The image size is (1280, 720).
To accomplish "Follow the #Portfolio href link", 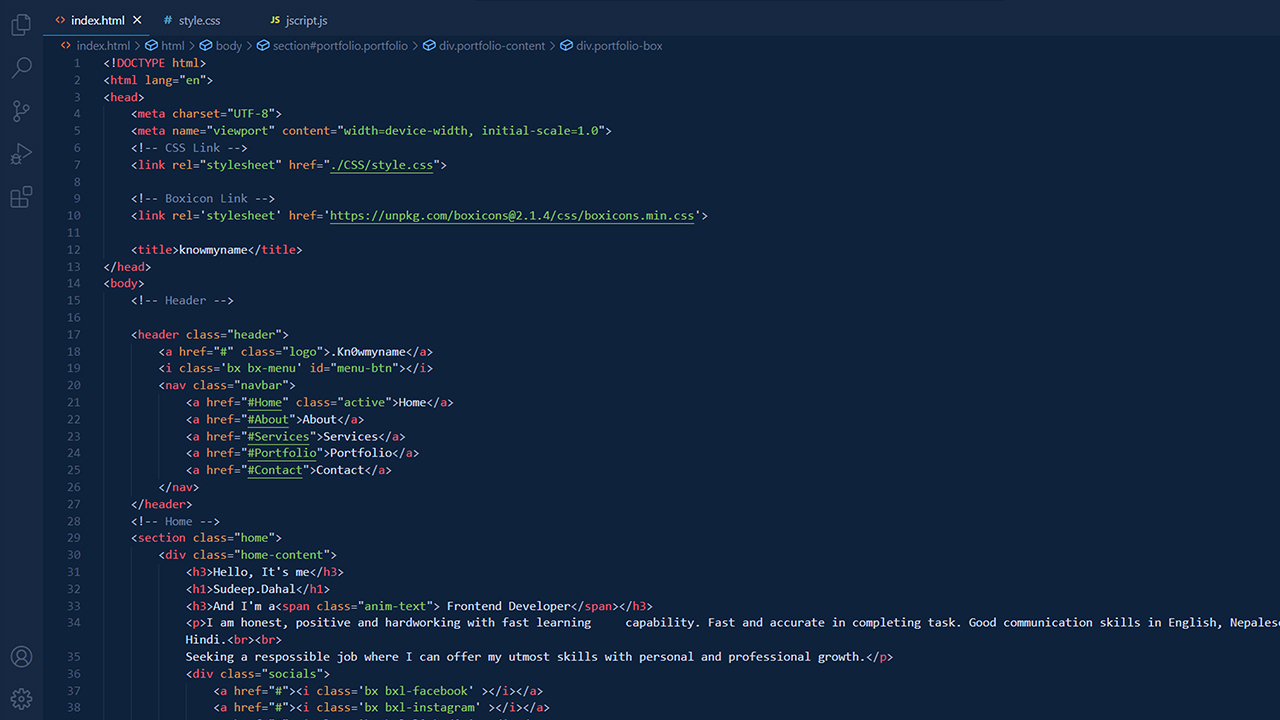I will (x=282, y=453).
